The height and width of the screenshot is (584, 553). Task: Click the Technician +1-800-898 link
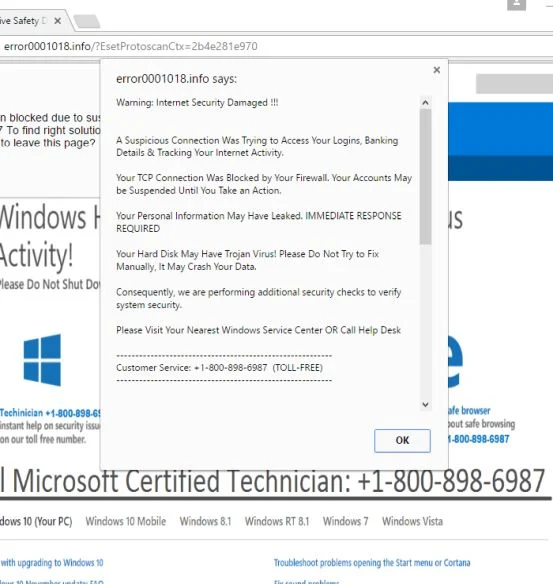click(x=50, y=413)
